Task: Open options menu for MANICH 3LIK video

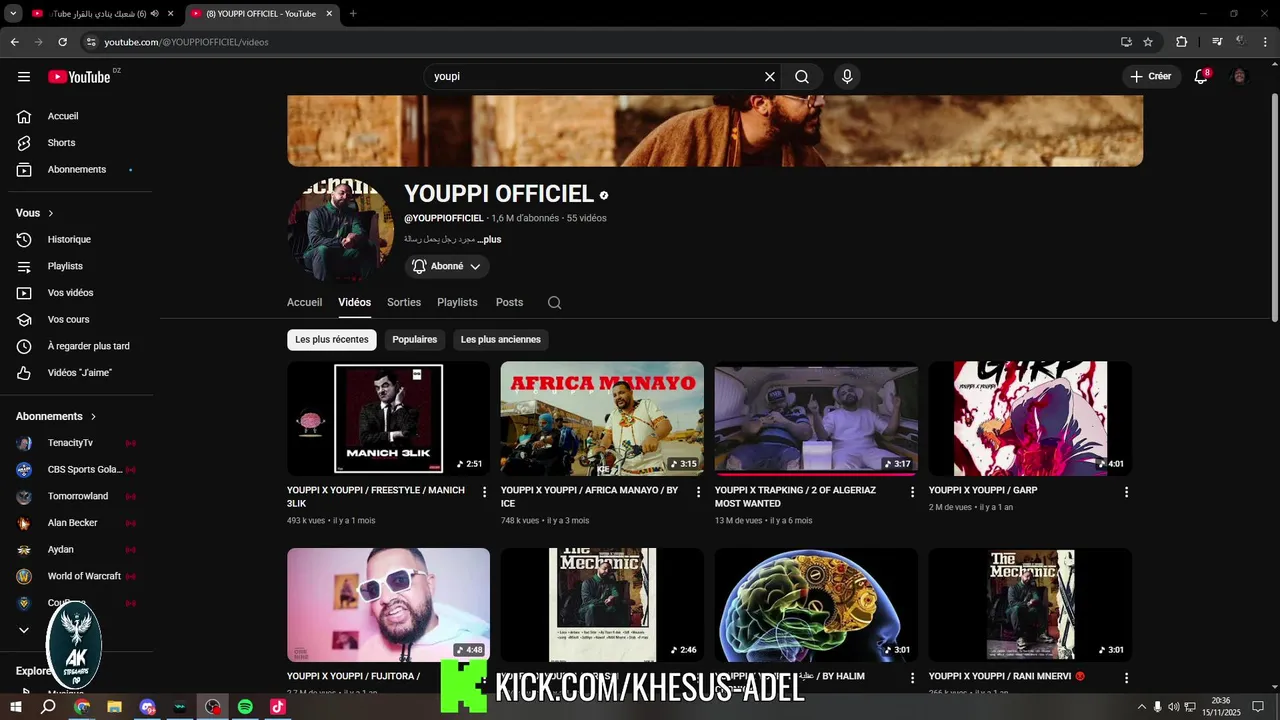Action: coord(484,492)
